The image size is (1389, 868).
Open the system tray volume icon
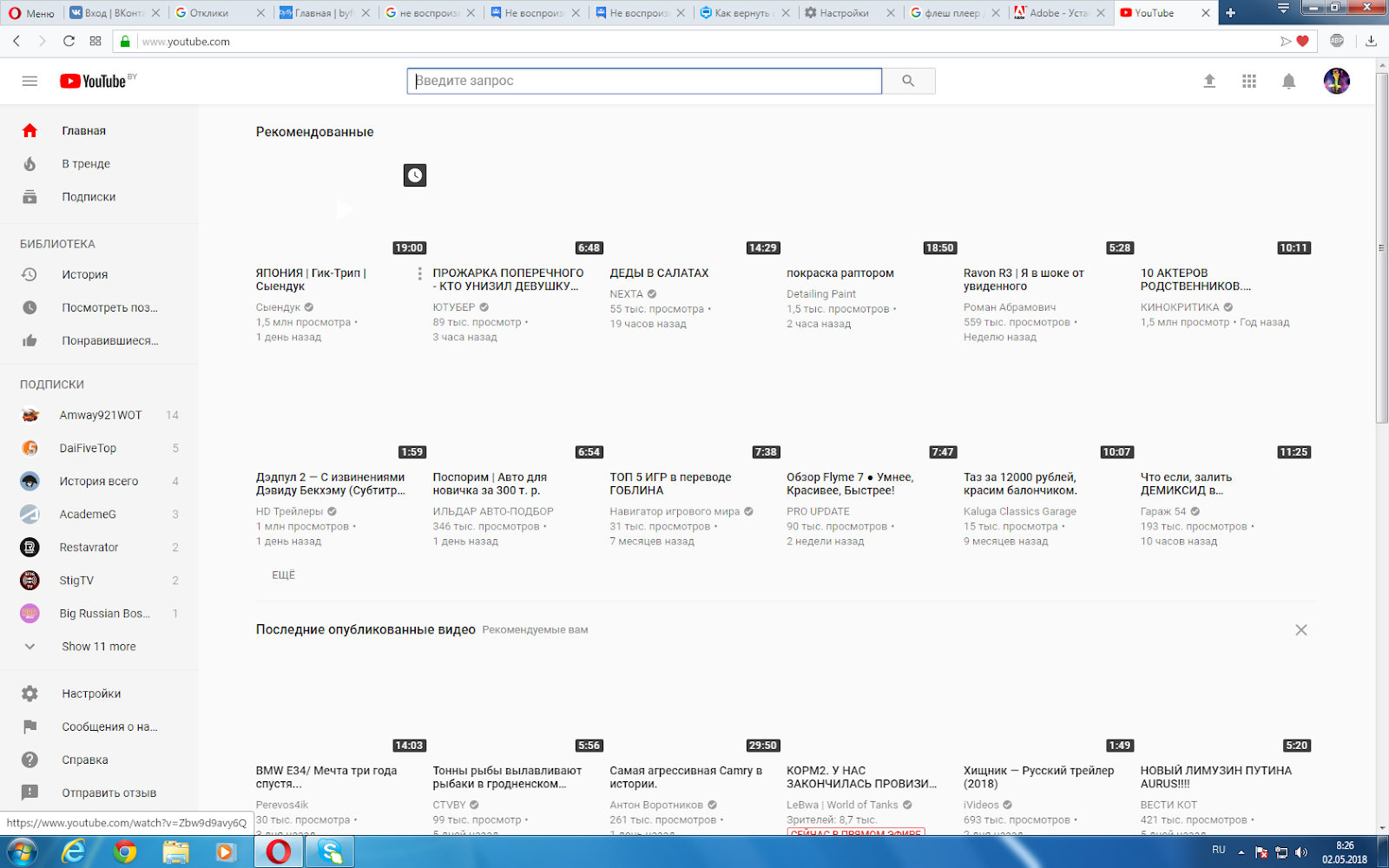click(x=1301, y=852)
